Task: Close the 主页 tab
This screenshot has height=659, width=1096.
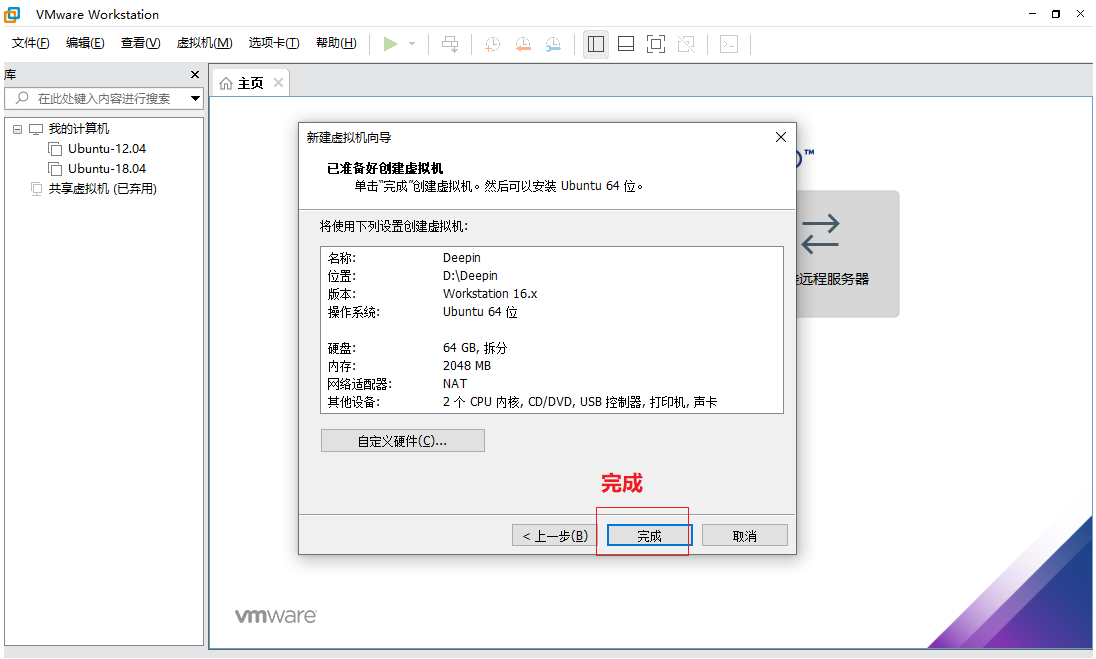Action: coord(278,83)
